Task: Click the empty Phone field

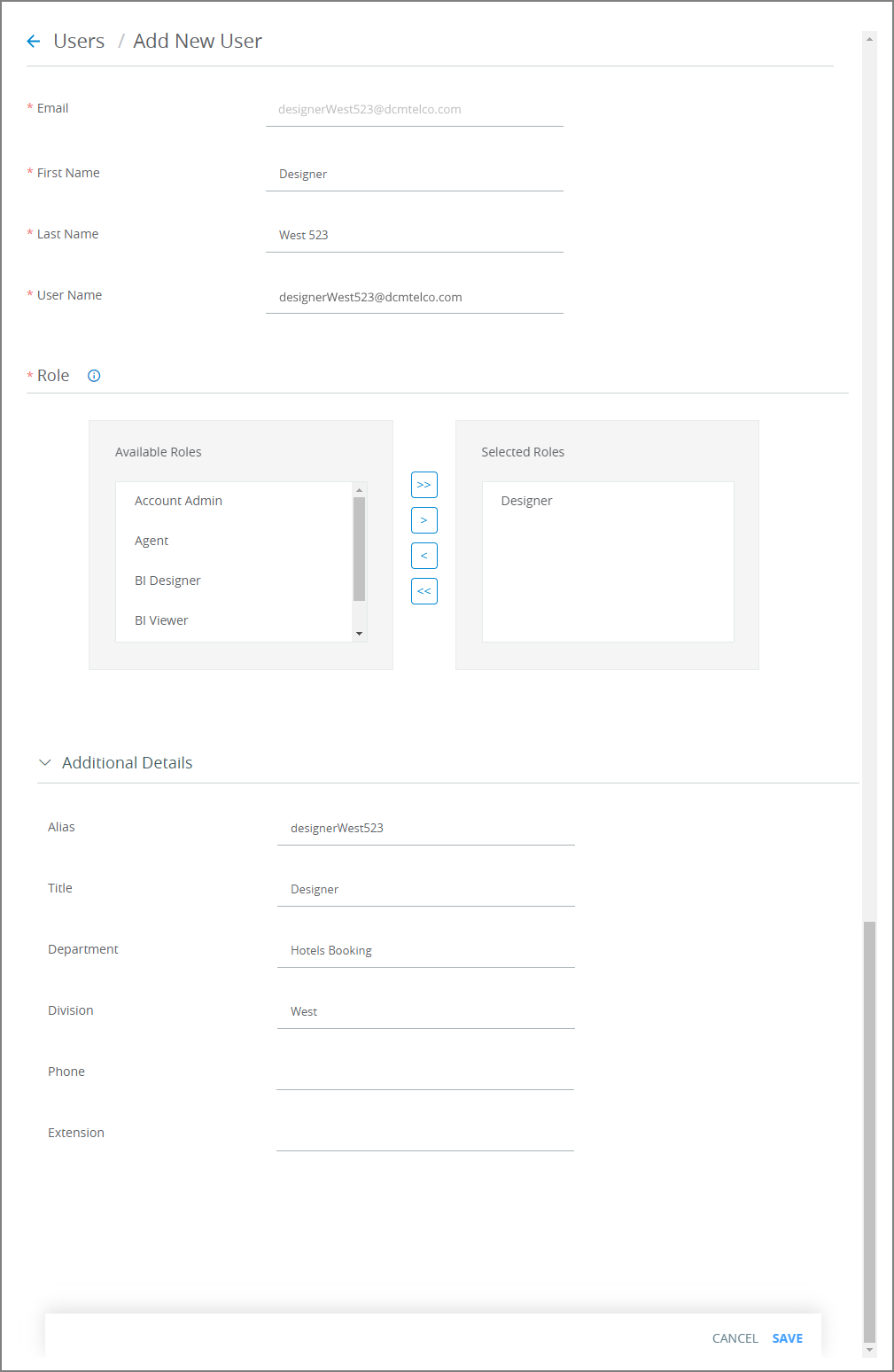Action: click(x=425, y=1073)
